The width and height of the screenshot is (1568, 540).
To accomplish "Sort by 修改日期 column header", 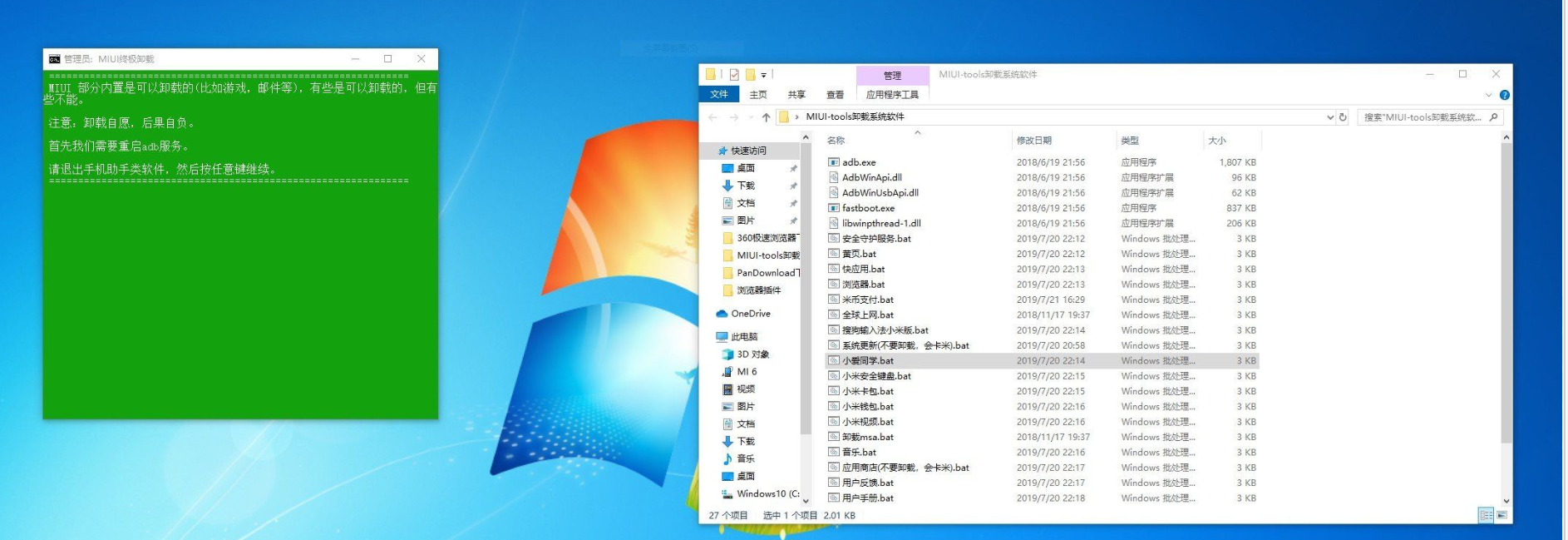I will pos(1034,141).
